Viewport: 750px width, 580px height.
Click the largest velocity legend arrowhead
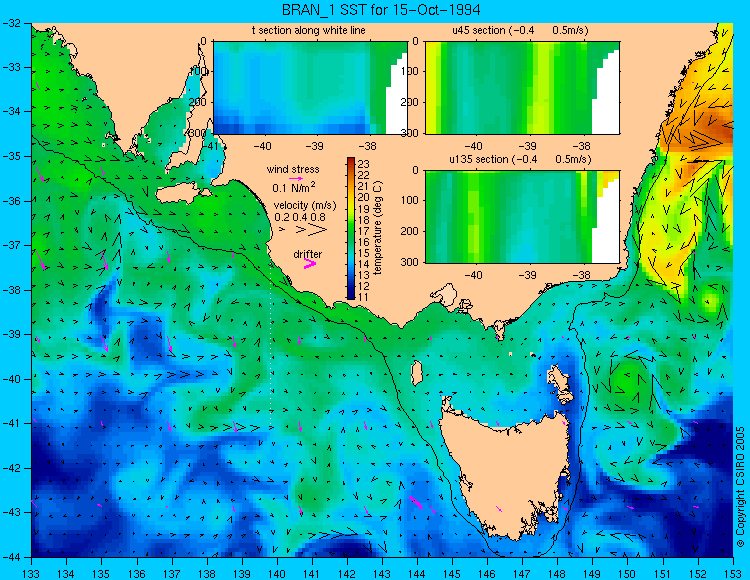[318, 230]
